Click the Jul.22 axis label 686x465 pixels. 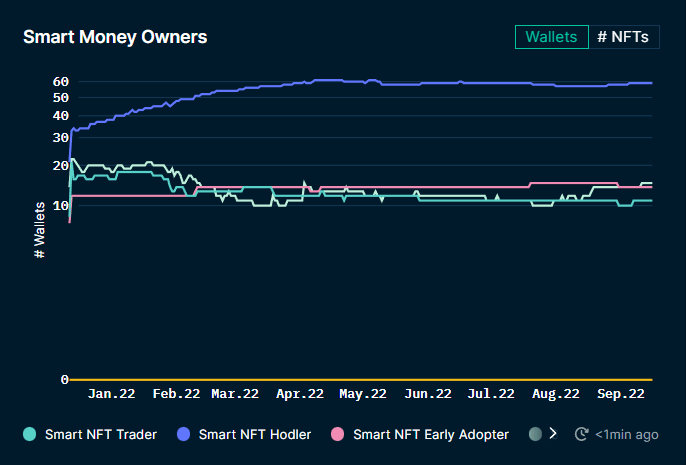click(491, 394)
